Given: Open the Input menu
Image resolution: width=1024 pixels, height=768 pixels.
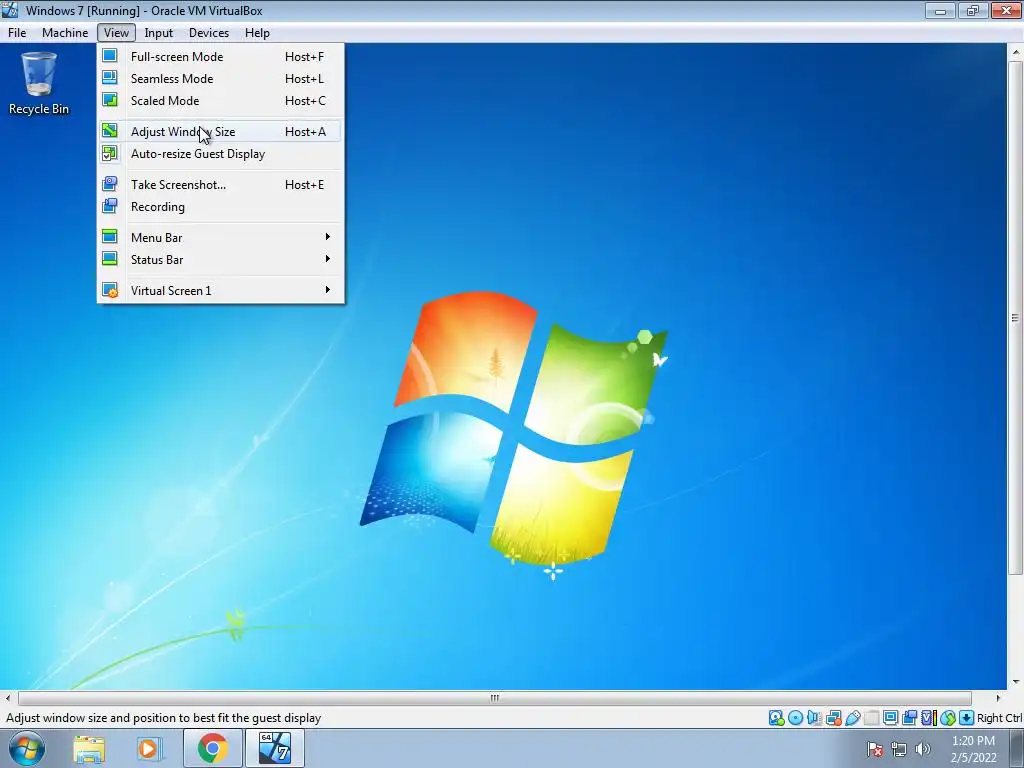Looking at the screenshot, I should click(x=159, y=33).
